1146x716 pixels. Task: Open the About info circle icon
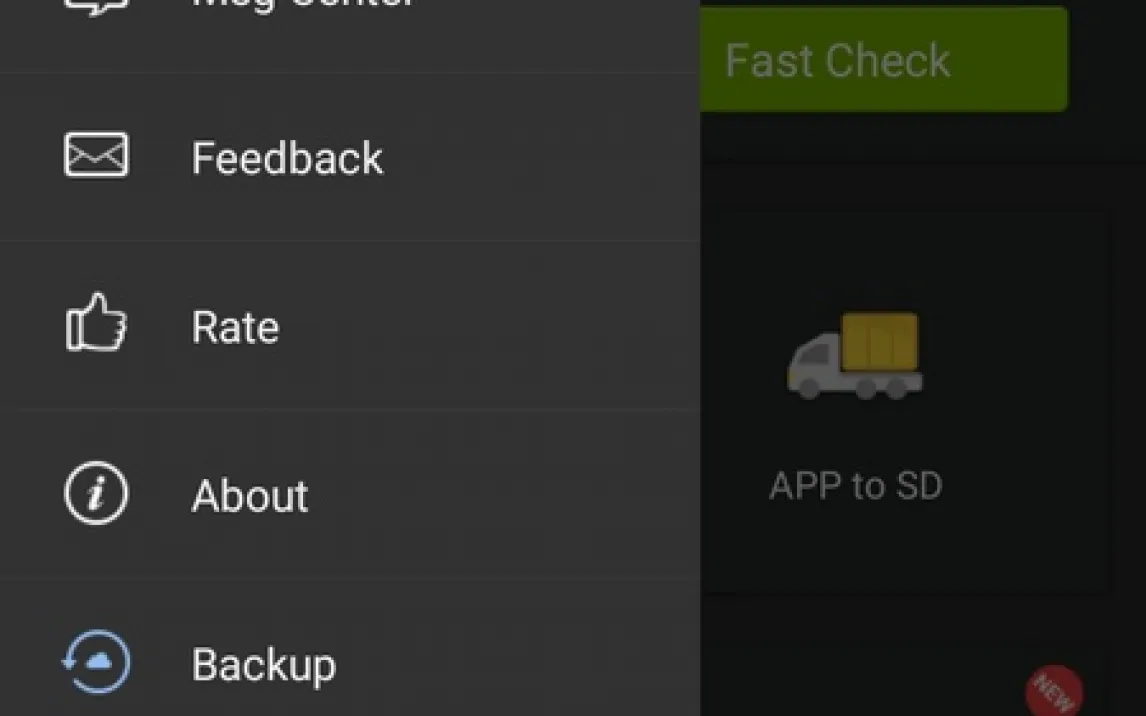(x=96, y=494)
